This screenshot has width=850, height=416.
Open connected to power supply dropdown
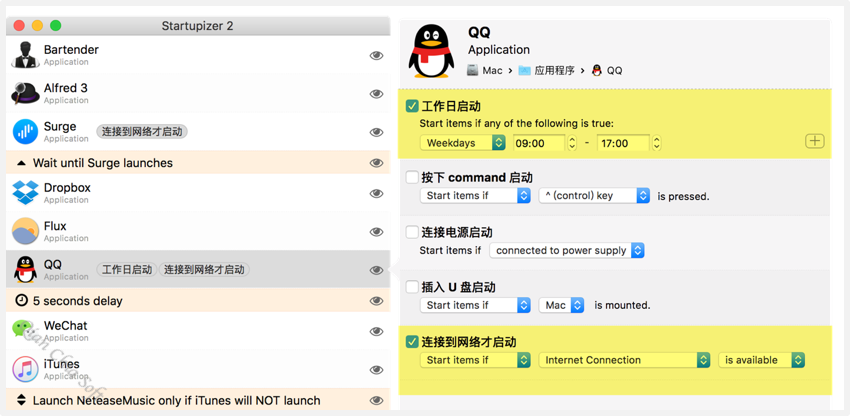coord(567,251)
